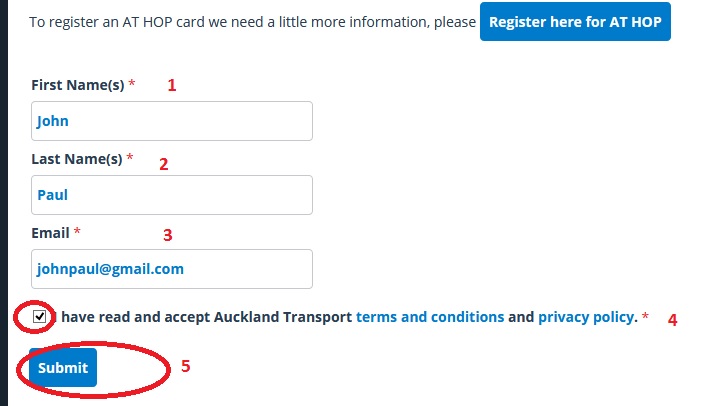Click the Register here for AT HOP button
722x406 pixels.
tap(575, 22)
